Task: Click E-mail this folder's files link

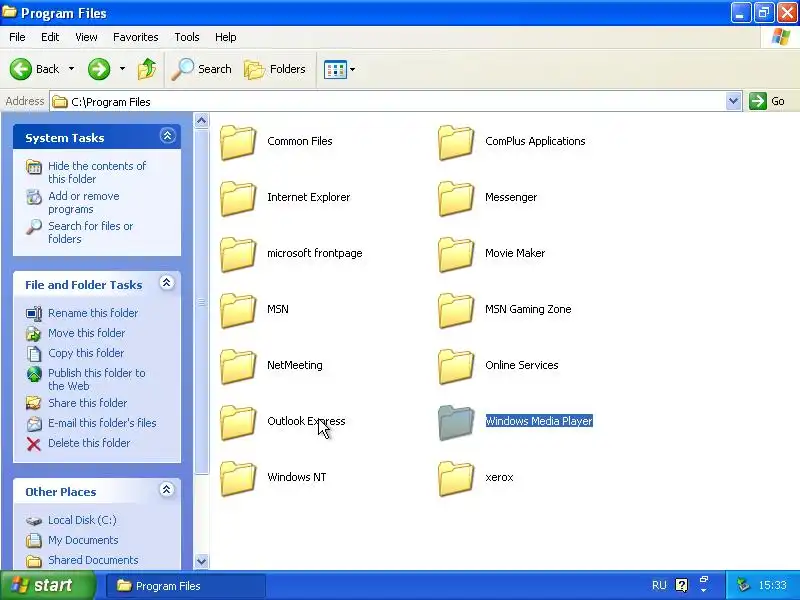Action: coord(102,423)
